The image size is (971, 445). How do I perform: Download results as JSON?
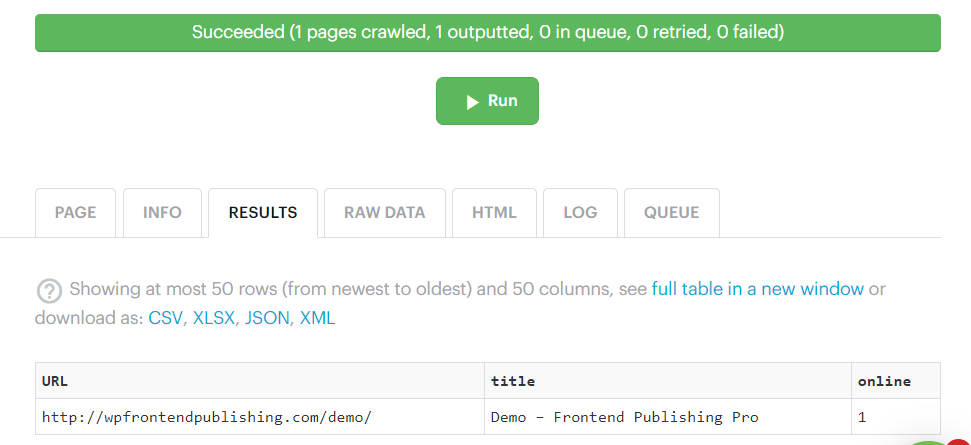pos(267,319)
